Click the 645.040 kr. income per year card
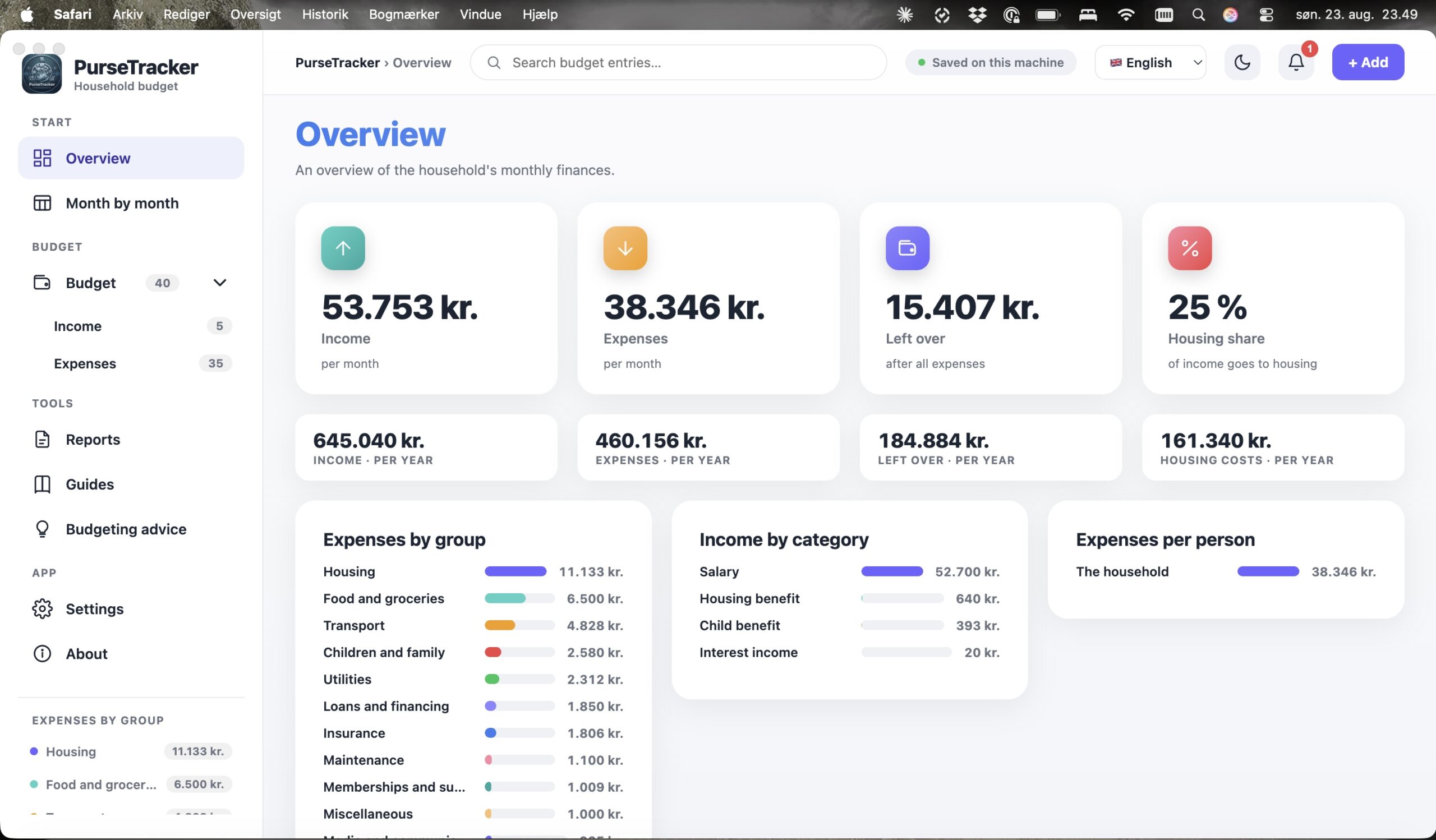The width and height of the screenshot is (1436, 840). point(426,447)
